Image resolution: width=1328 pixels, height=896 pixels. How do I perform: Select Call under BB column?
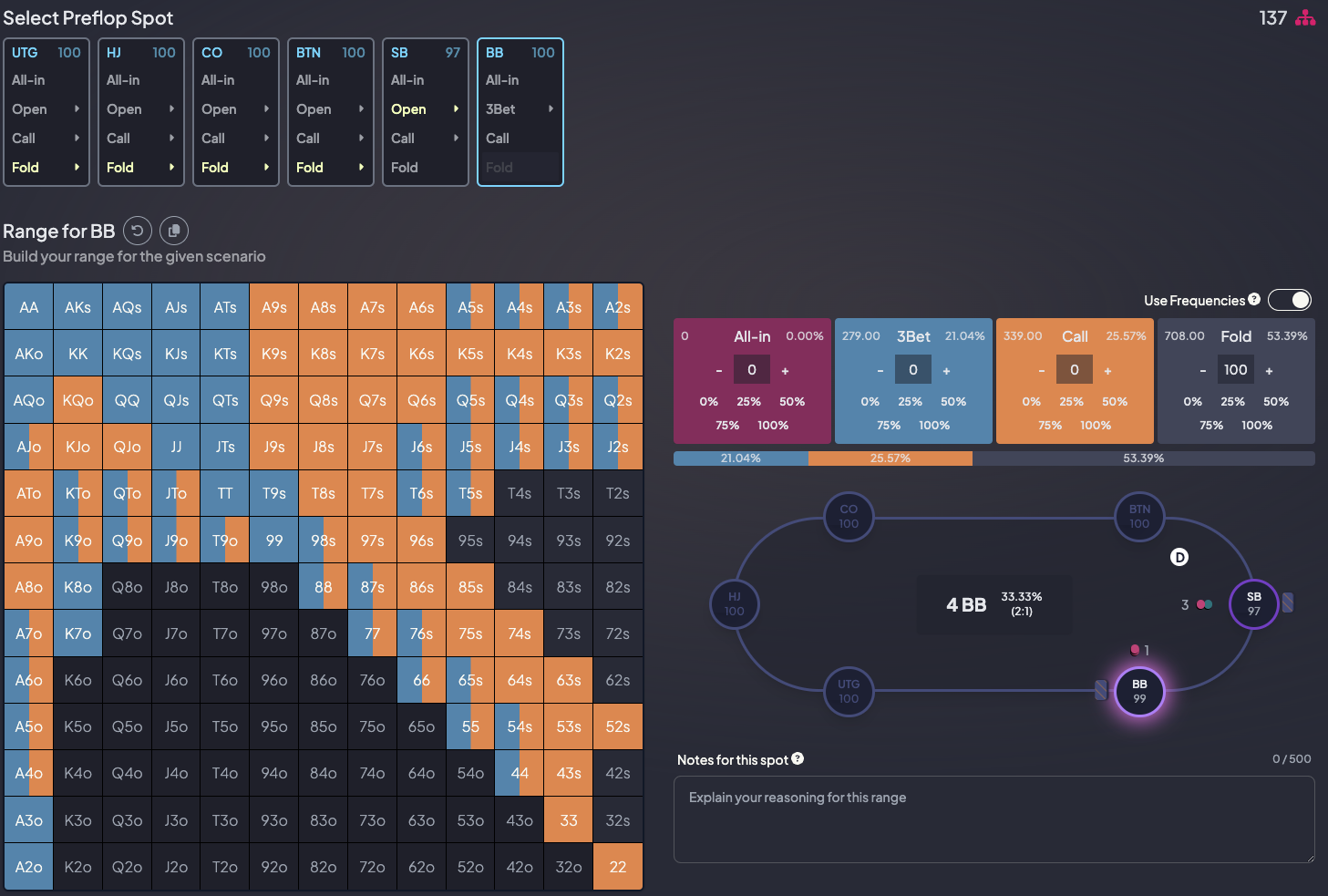(x=498, y=139)
